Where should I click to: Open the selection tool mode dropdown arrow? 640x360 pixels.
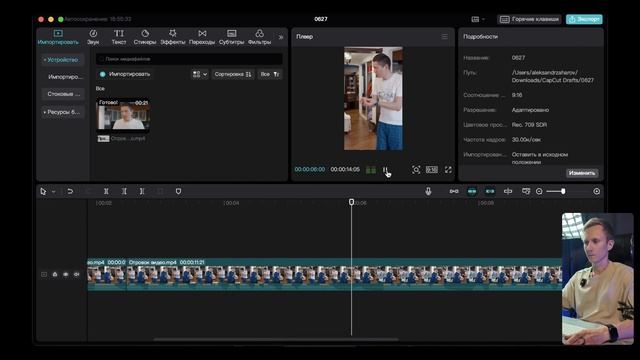coord(53,191)
